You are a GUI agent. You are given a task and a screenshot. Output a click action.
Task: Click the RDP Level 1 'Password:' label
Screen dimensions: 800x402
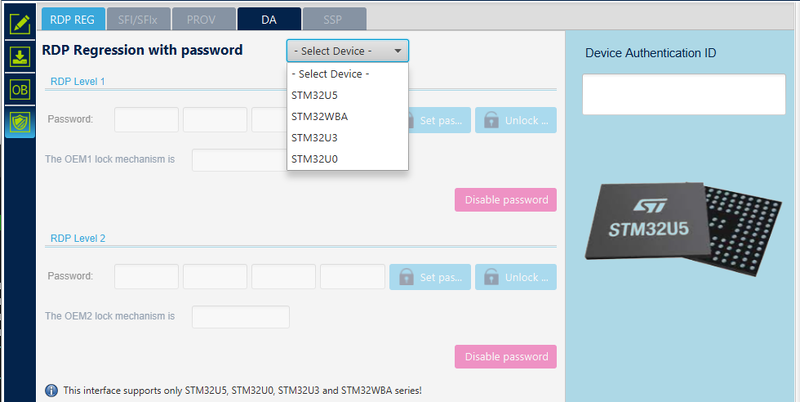point(70,119)
